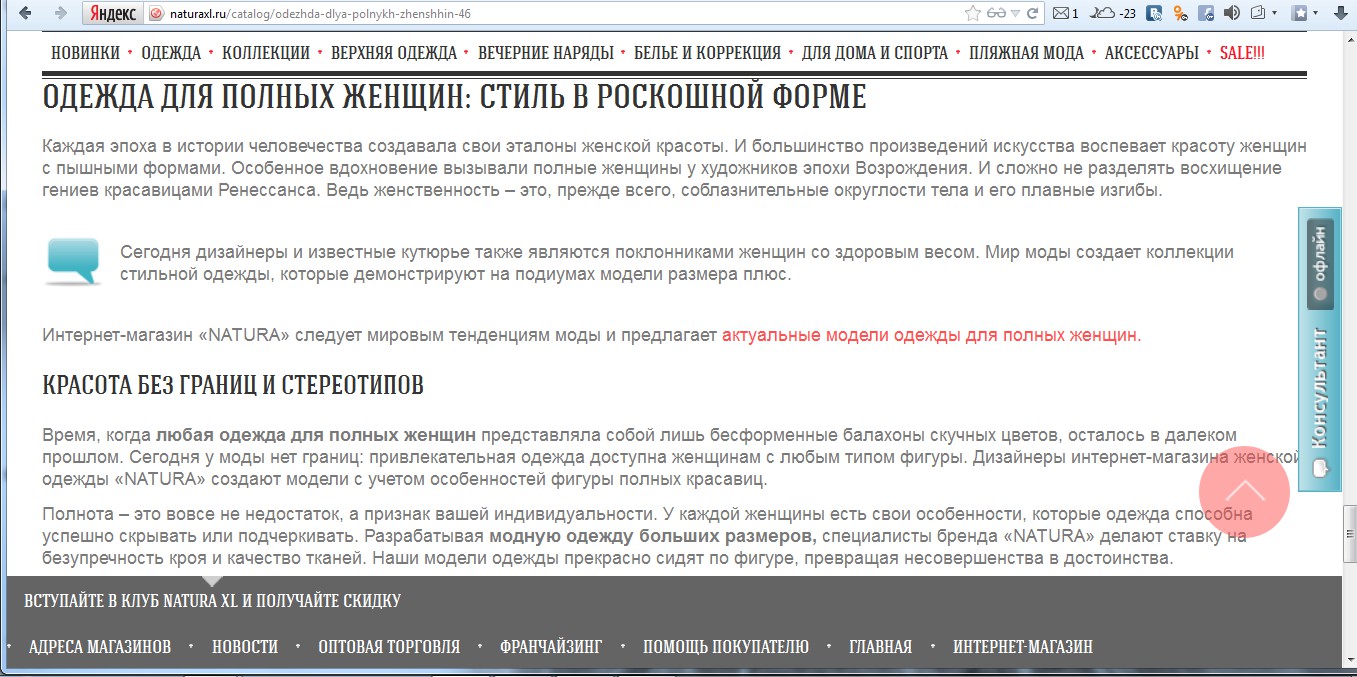
Task: Open the ВЕЧЕРНИЕ НАРЯДЫ menu item
Action: pos(545,53)
